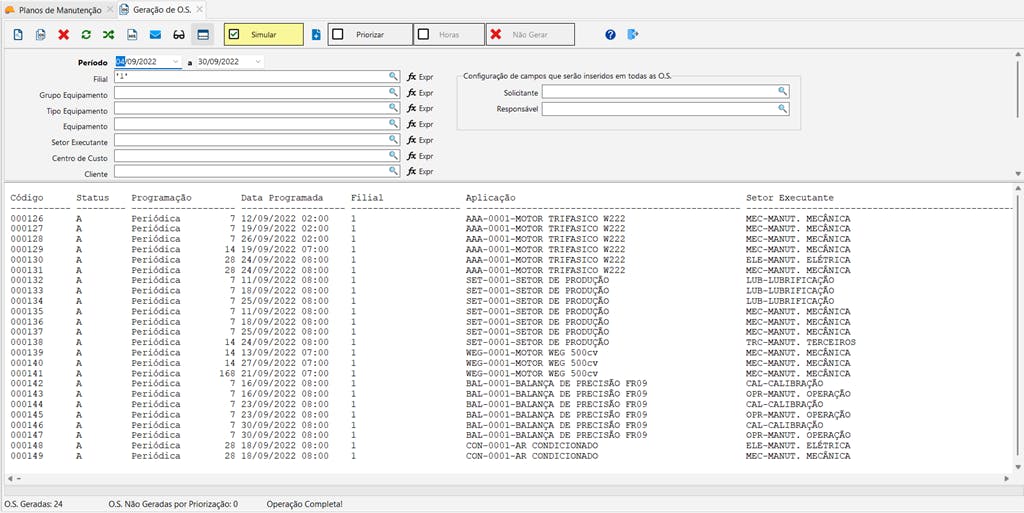This screenshot has height=513, width=1024.
Task: Click WEG-0001-MOTOR WEG 500cv in row 000139
Action: [532, 353]
